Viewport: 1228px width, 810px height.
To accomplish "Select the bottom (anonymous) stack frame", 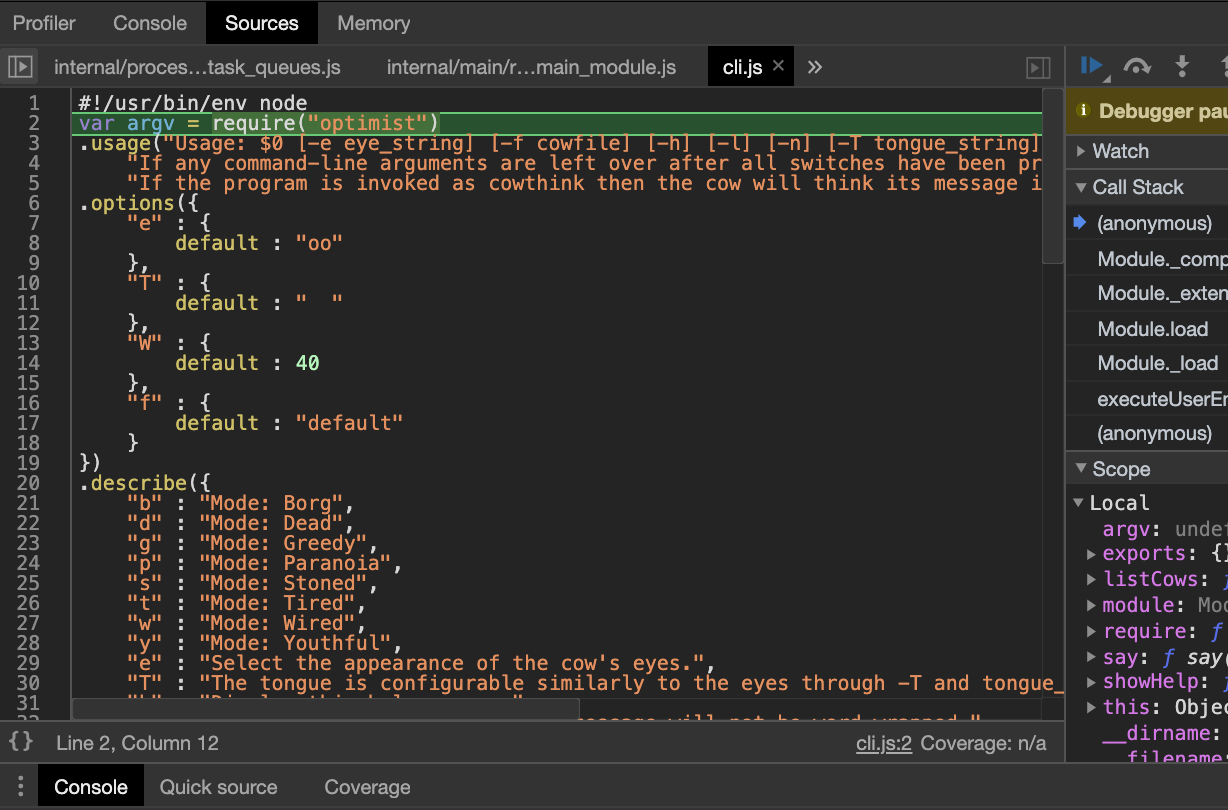I will click(x=1148, y=433).
